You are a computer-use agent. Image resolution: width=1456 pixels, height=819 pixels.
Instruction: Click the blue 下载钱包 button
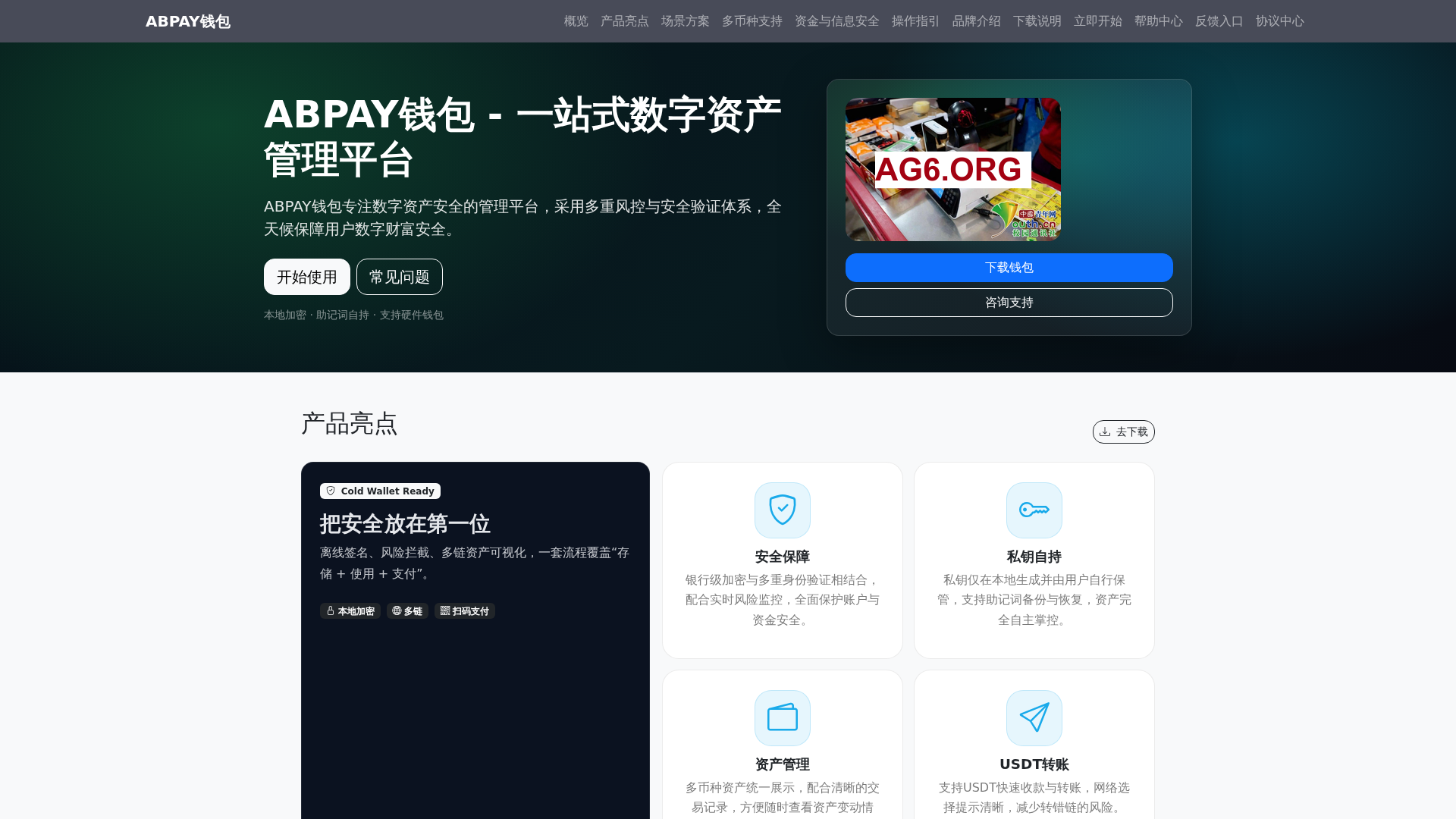(x=1009, y=268)
